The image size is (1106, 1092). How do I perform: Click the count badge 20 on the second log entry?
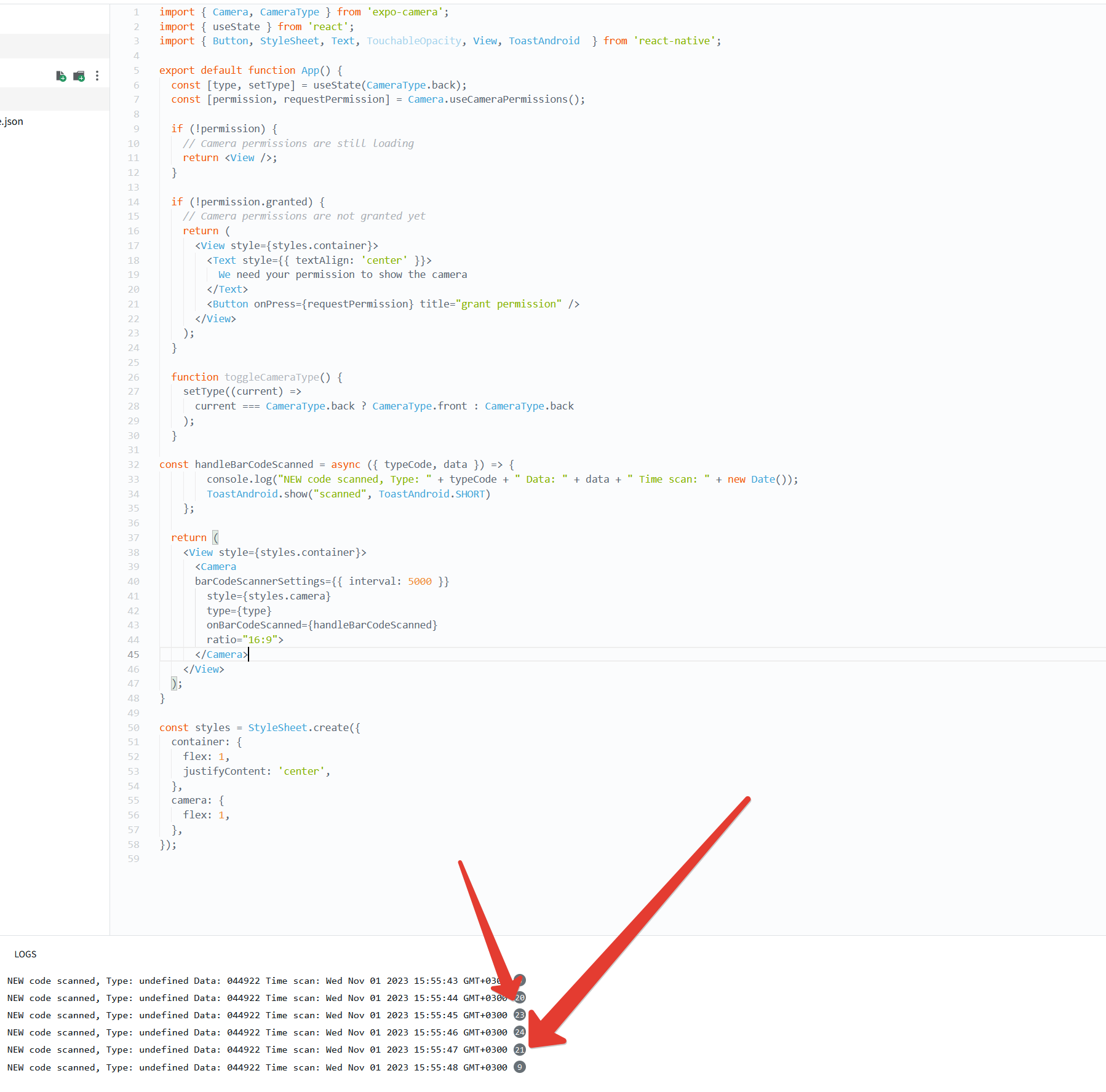(x=520, y=997)
